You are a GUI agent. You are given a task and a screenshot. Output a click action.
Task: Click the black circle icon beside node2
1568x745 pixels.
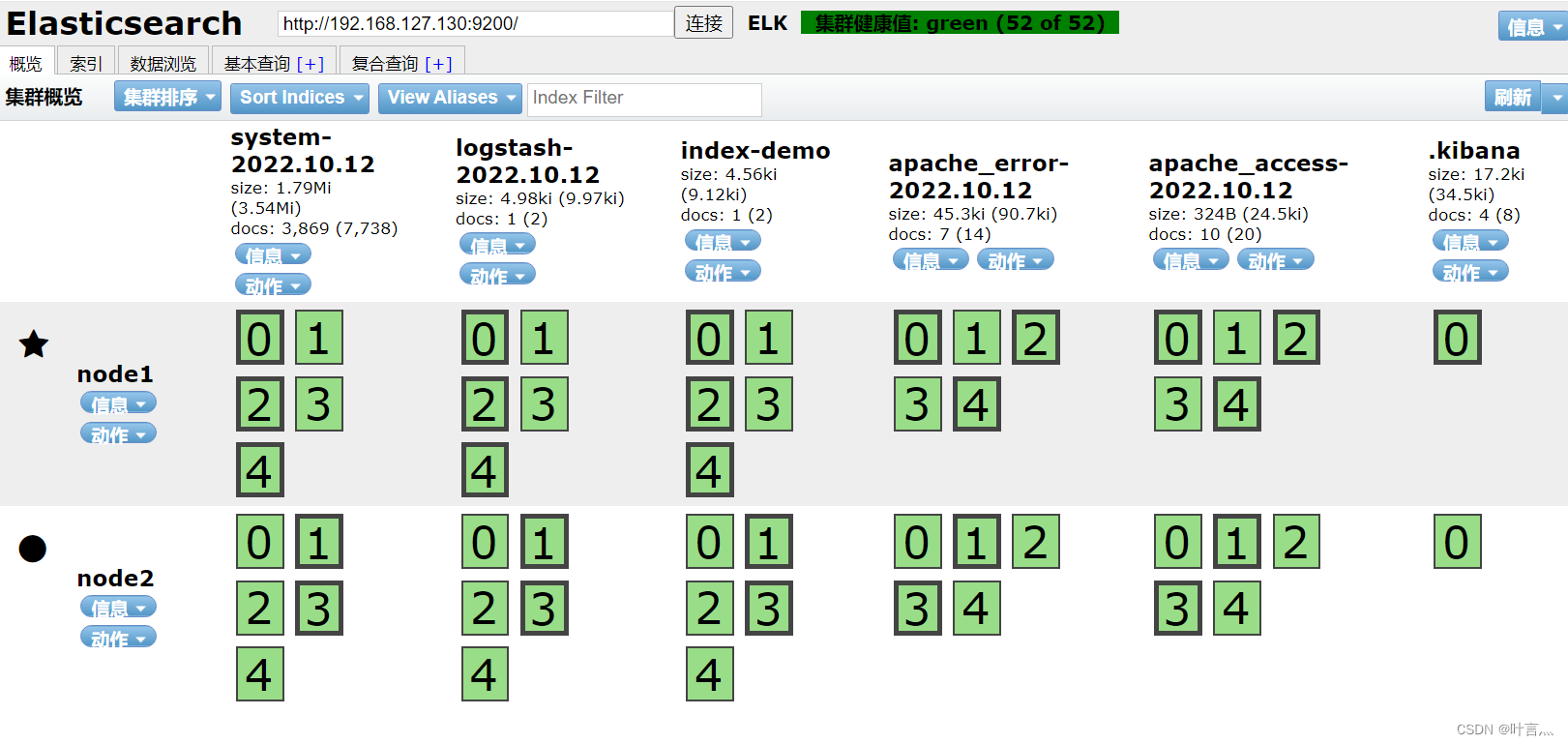(x=33, y=549)
